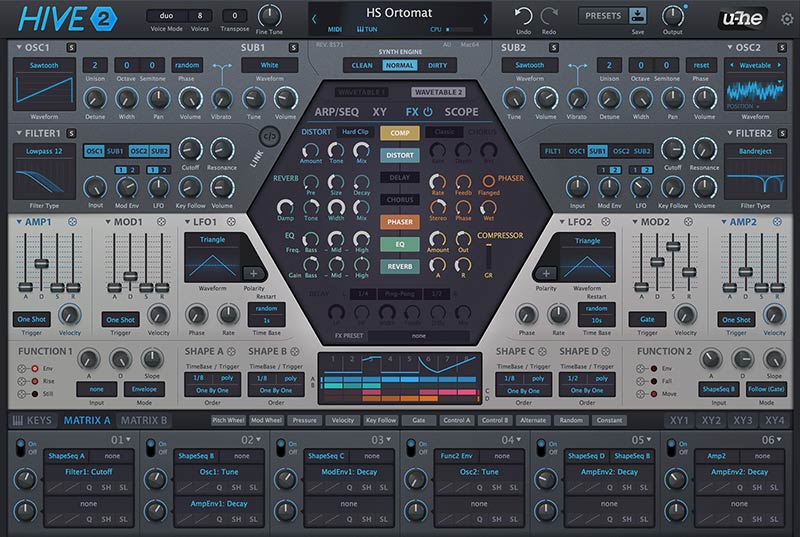Collapse the OSC1 panel triangle
Viewport: 800px width, 537px height.
coord(19,47)
